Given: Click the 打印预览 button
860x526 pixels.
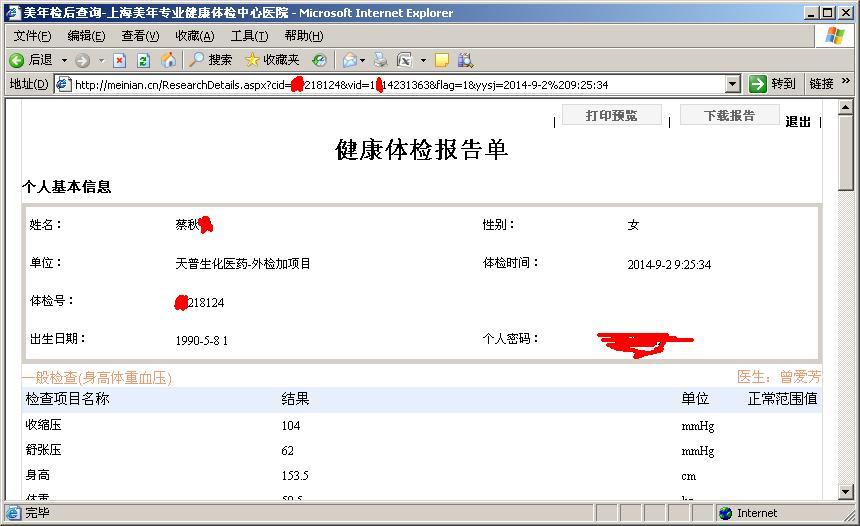Looking at the screenshot, I should (x=612, y=115).
